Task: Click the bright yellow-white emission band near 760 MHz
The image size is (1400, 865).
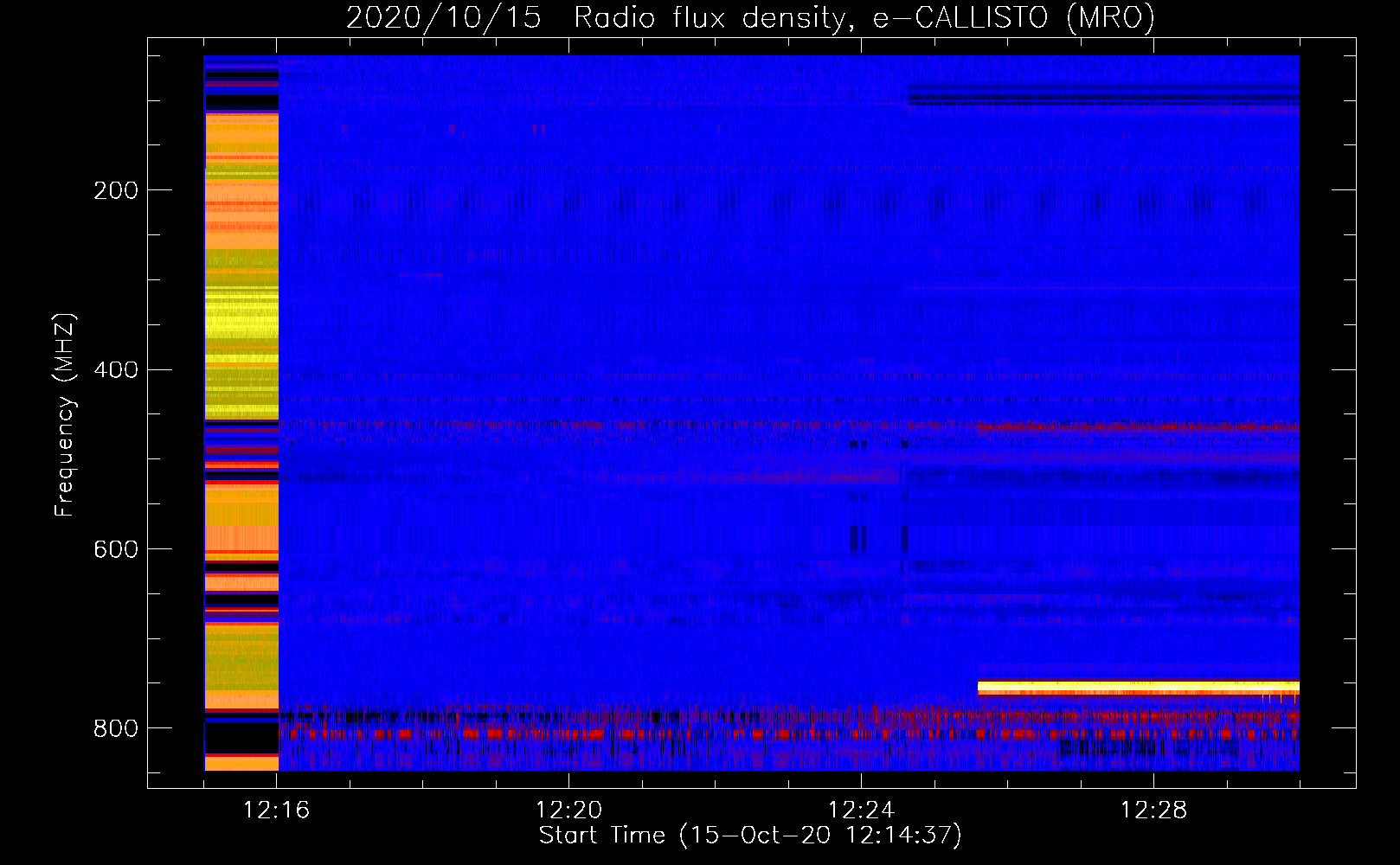Action: coord(1139,688)
